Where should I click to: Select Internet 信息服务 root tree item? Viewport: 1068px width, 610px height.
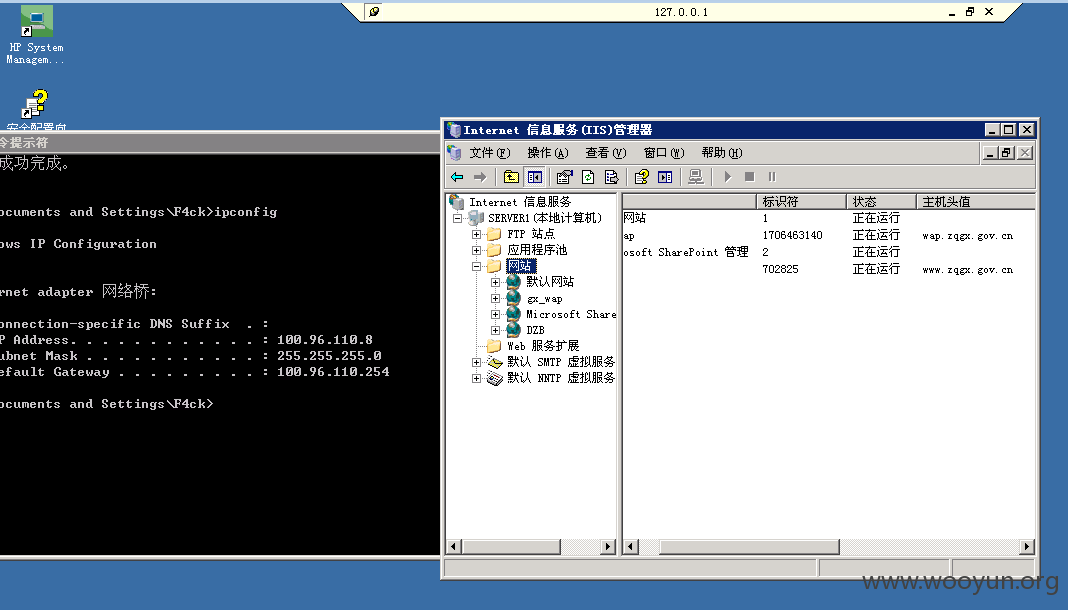click(520, 202)
